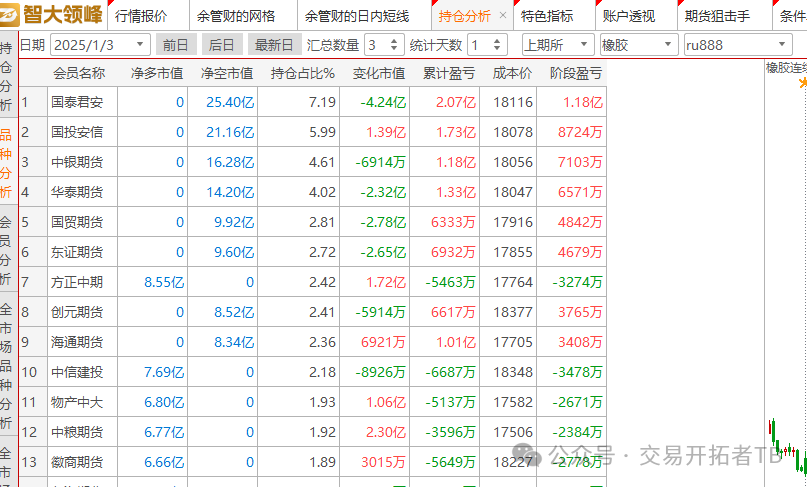Click cost price 18377
Screen dimensions: 807x487
(x=513, y=311)
